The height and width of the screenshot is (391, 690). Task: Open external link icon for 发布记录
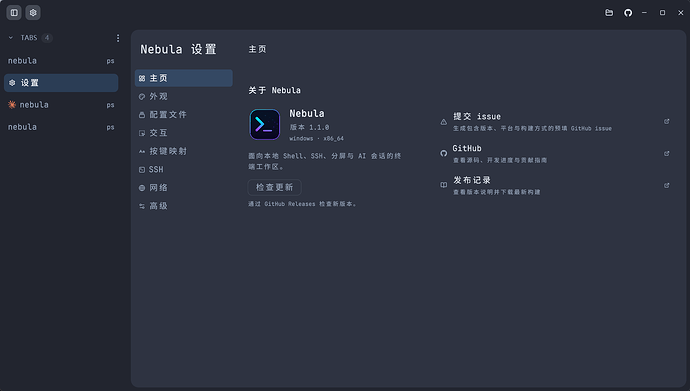667,186
